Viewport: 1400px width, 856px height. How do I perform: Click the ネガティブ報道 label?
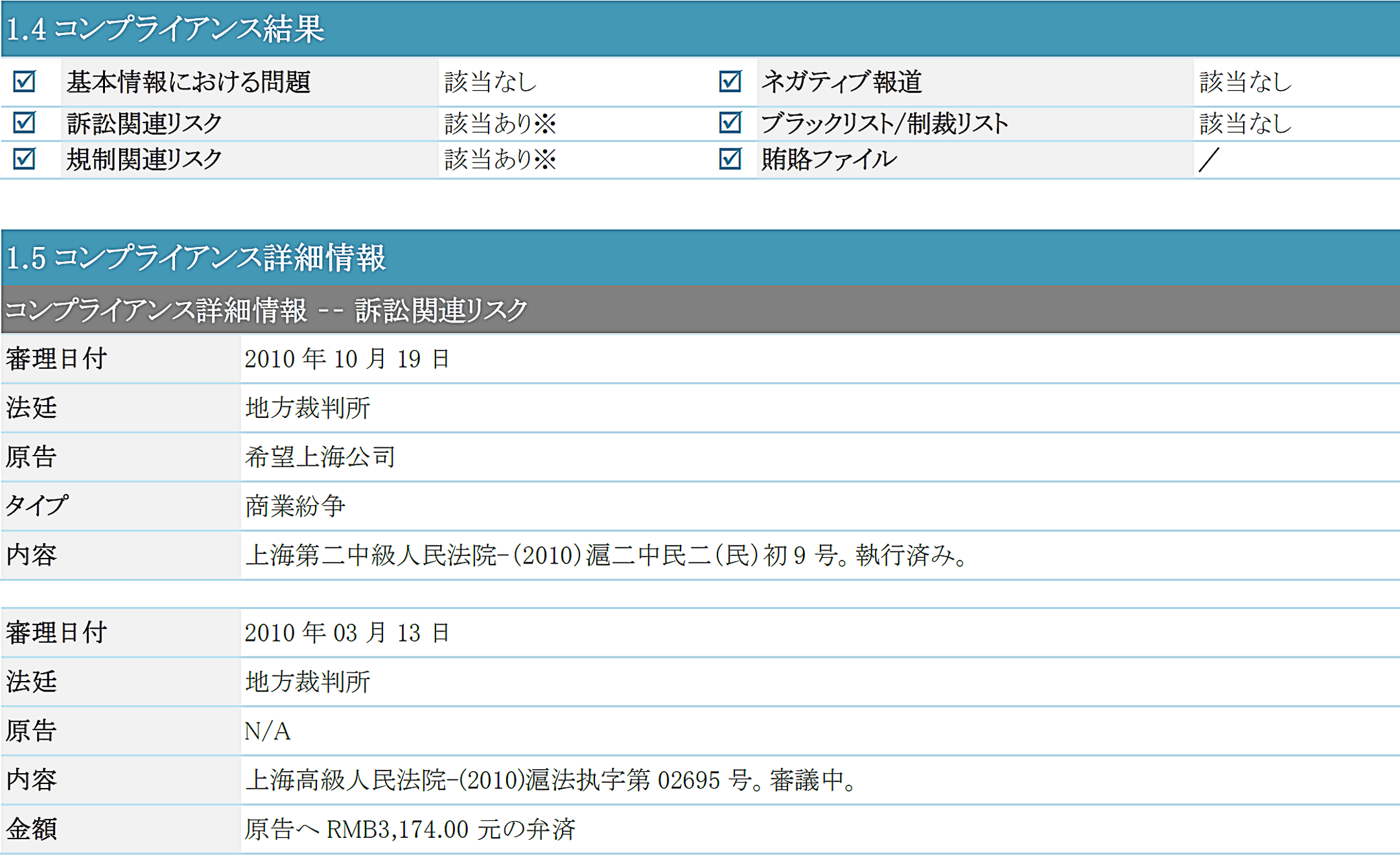tap(841, 82)
